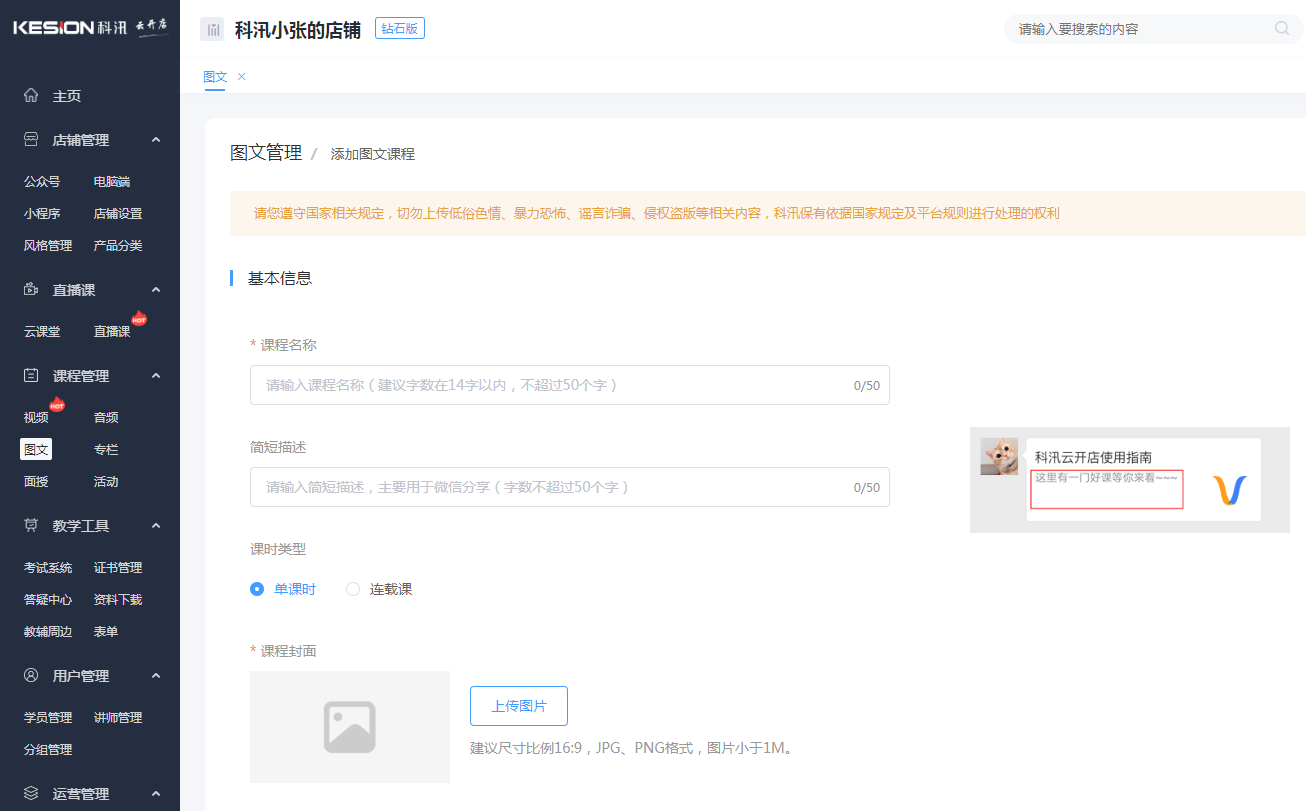Click the 主页 home icon in sidebar

point(30,95)
